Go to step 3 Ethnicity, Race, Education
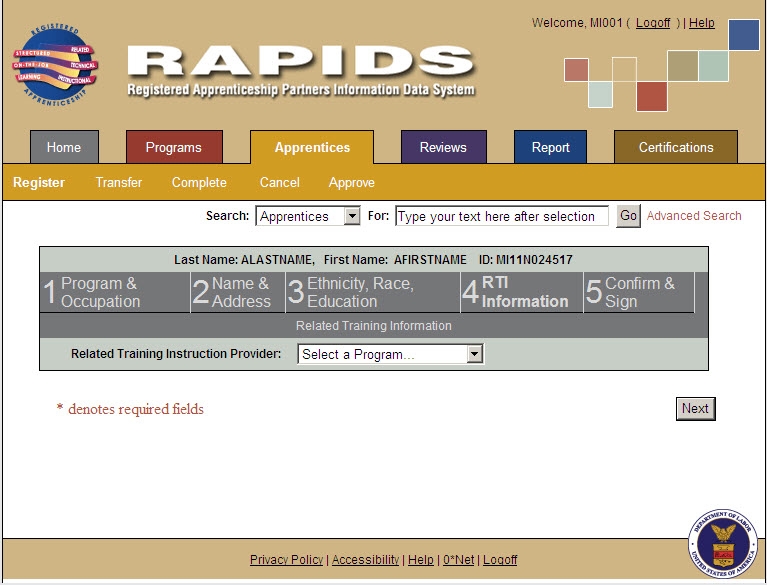Viewport: 767px width, 585px height. (373, 292)
